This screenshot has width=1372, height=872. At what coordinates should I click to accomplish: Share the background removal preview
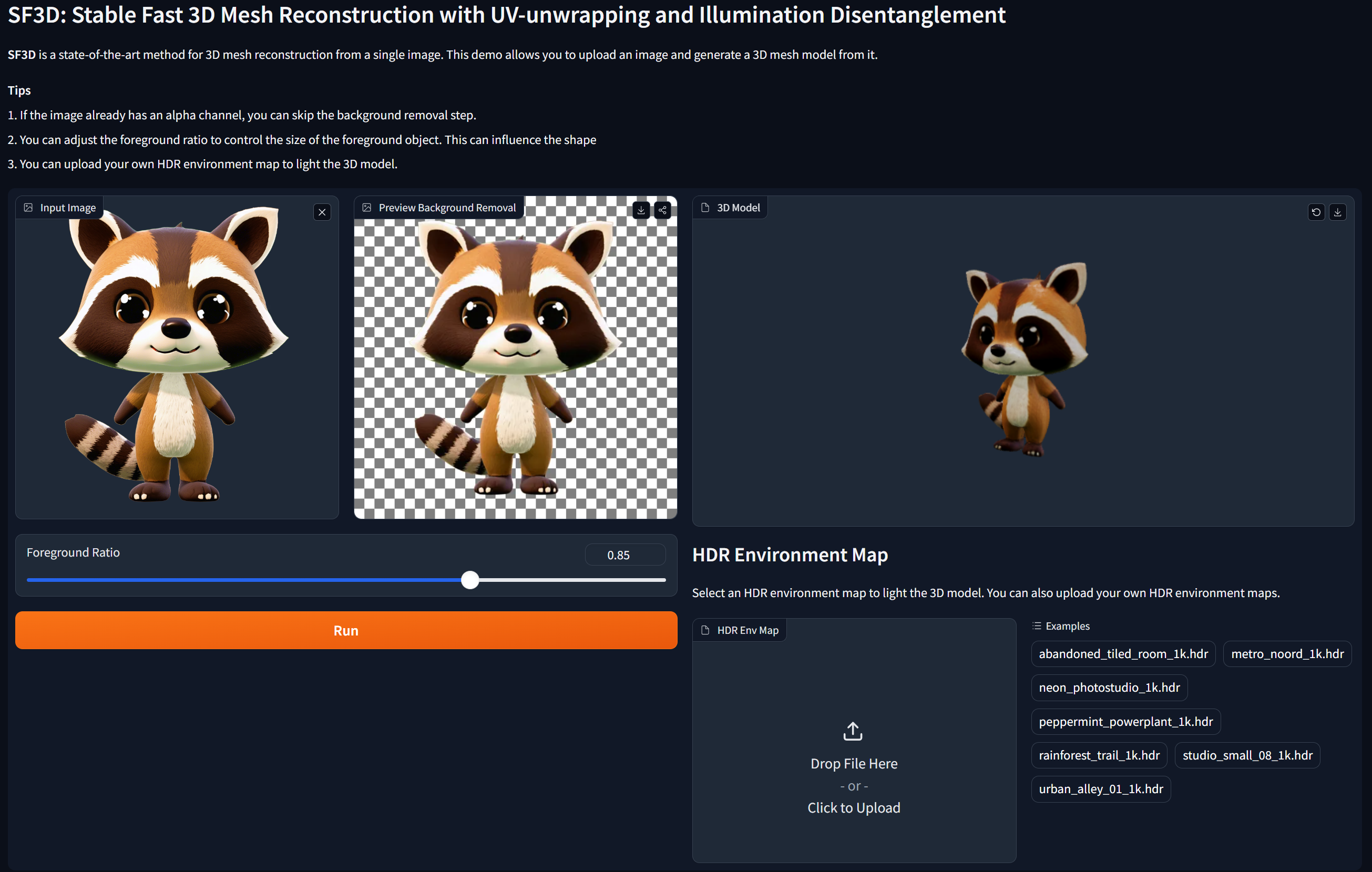pyautogui.click(x=662, y=210)
